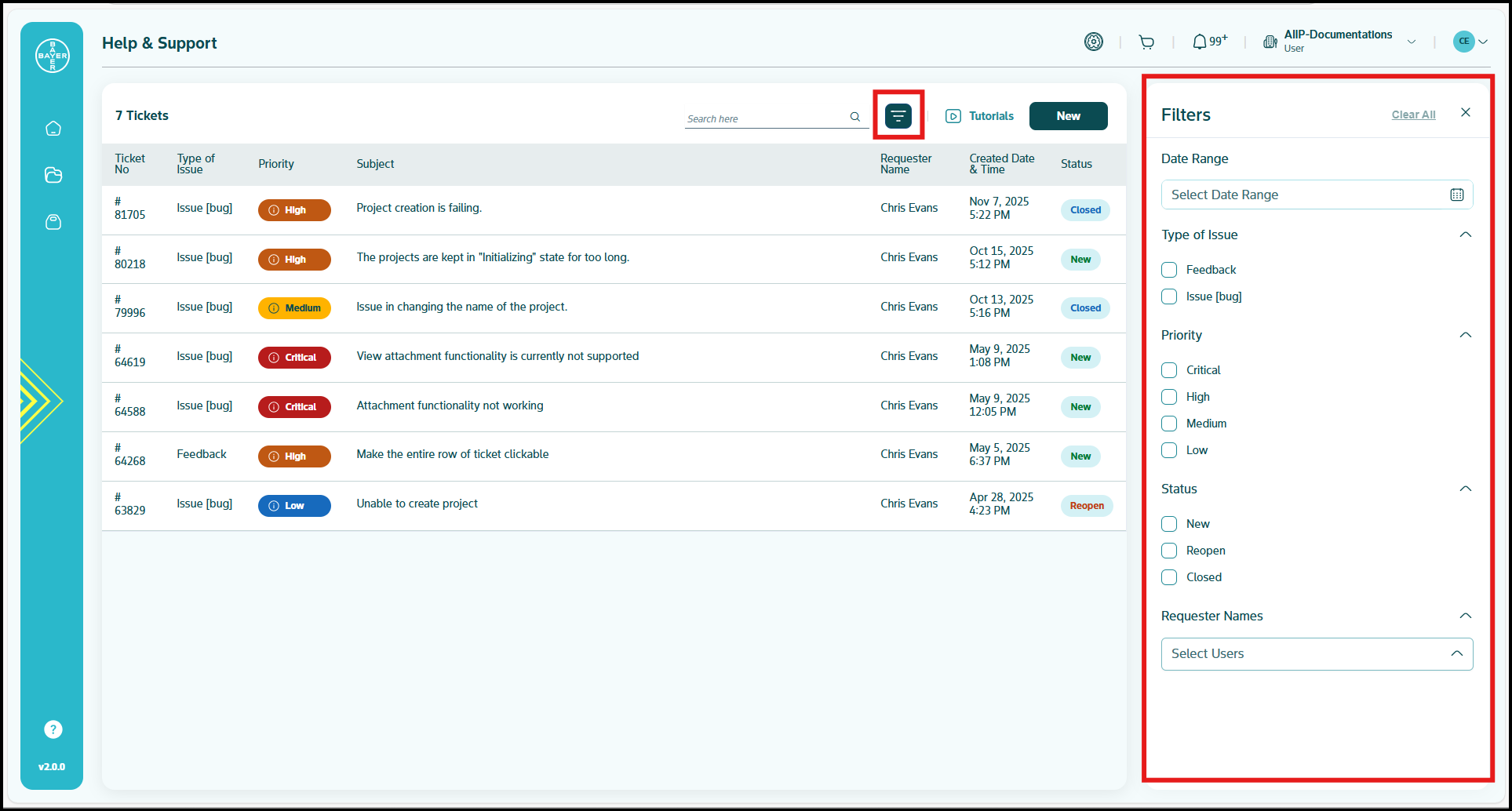The width and height of the screenshot is (1512, 811).
Task: Open the Tutorials link
Action: point(980,116)
